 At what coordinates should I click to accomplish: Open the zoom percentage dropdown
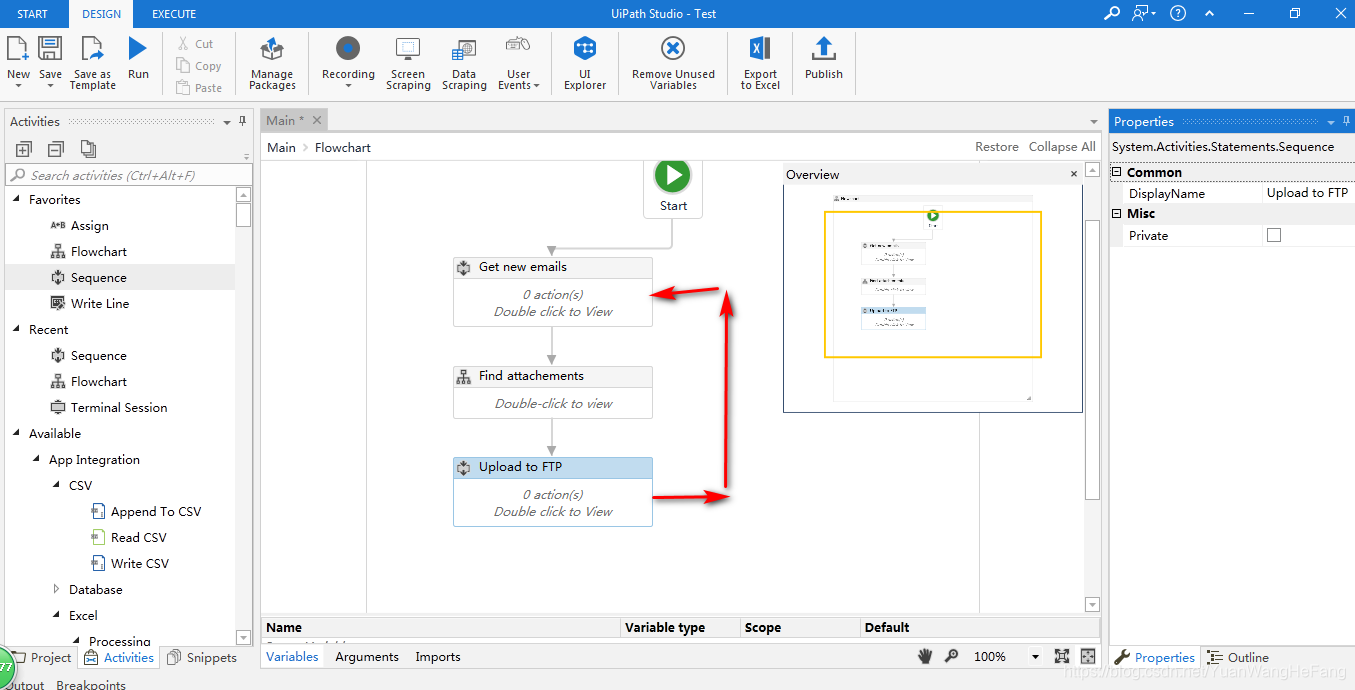click(1035, 657)
